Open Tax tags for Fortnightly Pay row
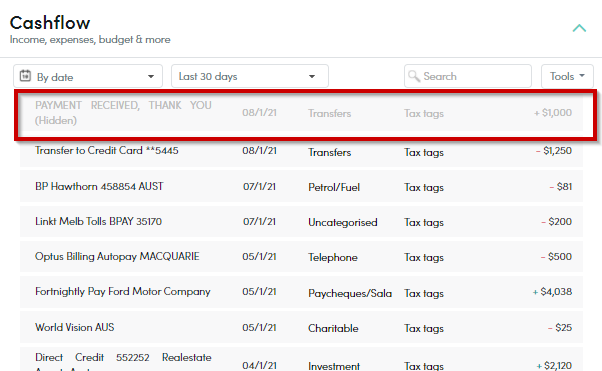The image size is (602, 371). pos(423,293)
